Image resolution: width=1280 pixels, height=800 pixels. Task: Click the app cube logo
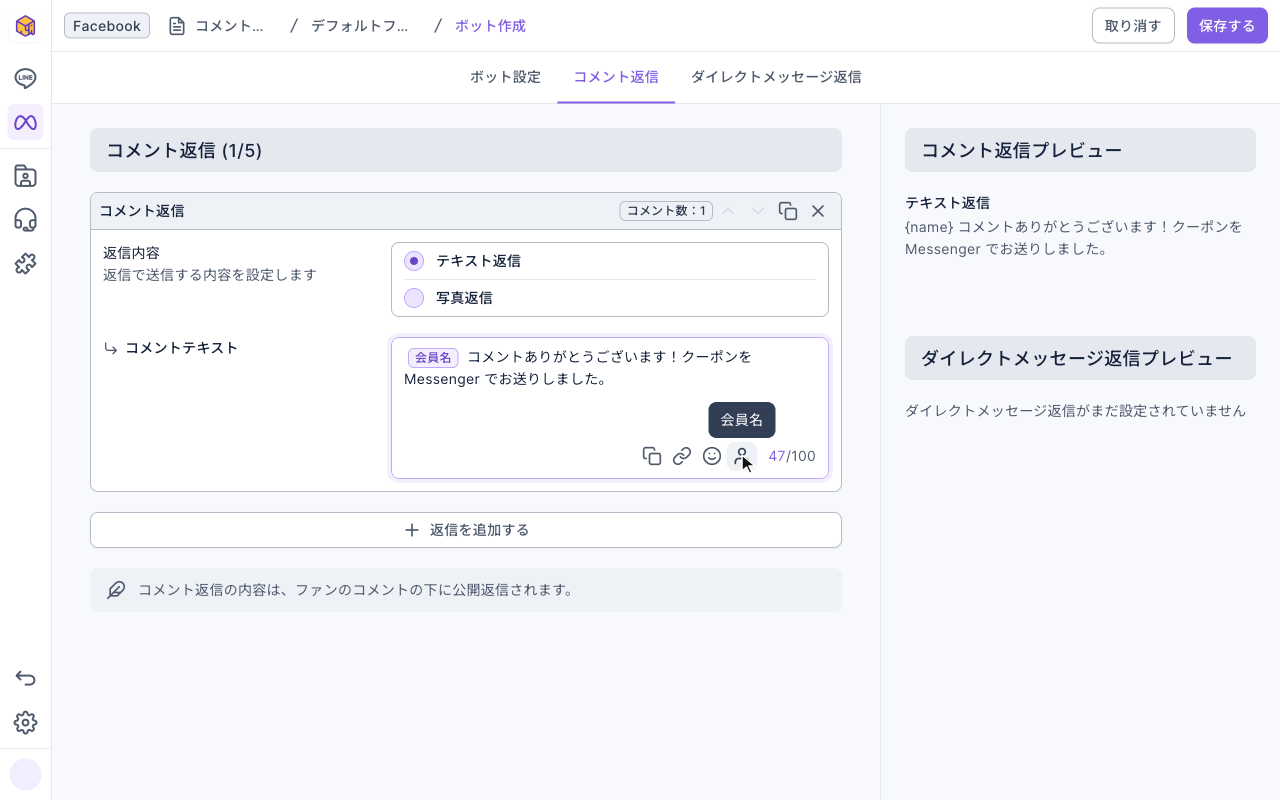[26, 26]
